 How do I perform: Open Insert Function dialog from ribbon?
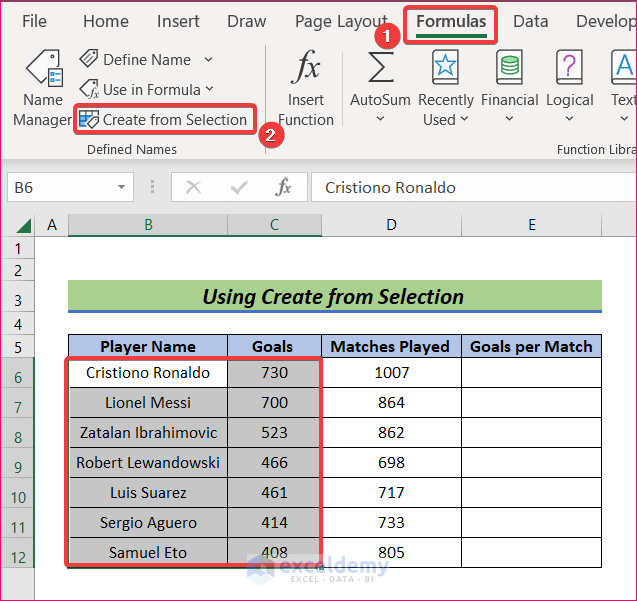pyautogui.click(x=306, y=88)
